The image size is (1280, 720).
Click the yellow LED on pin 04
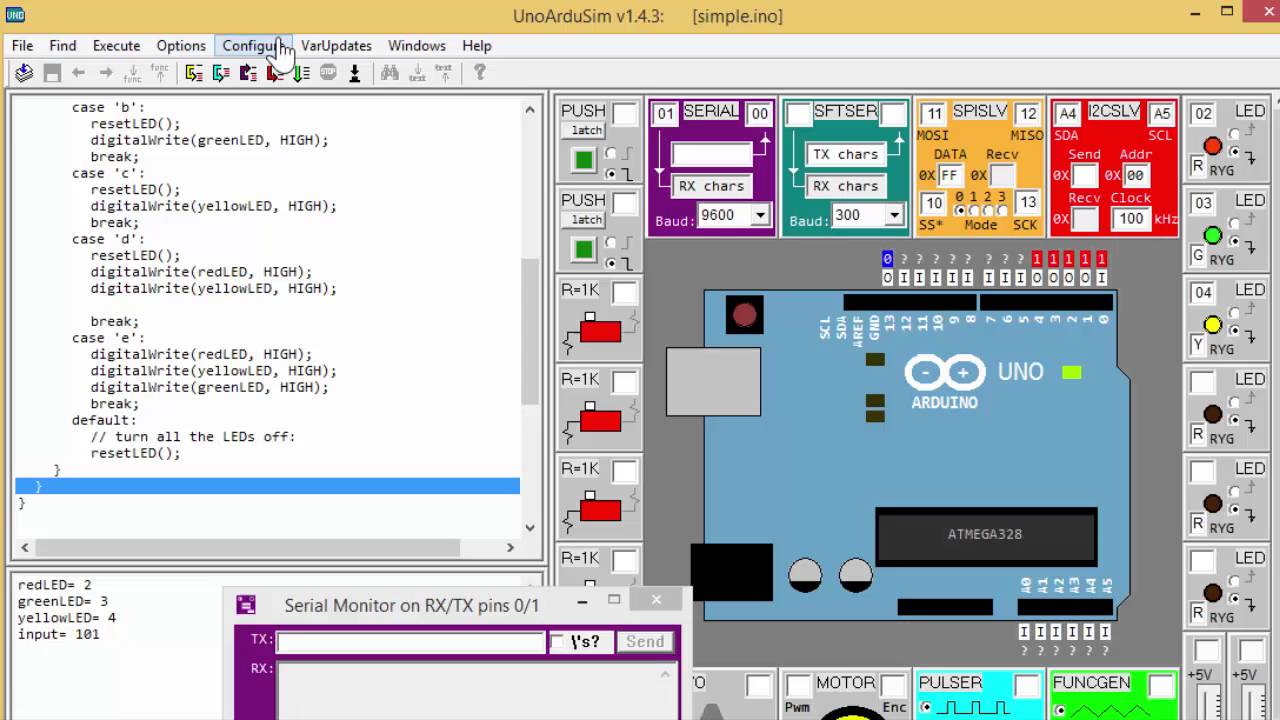[x=1212, y=325]
